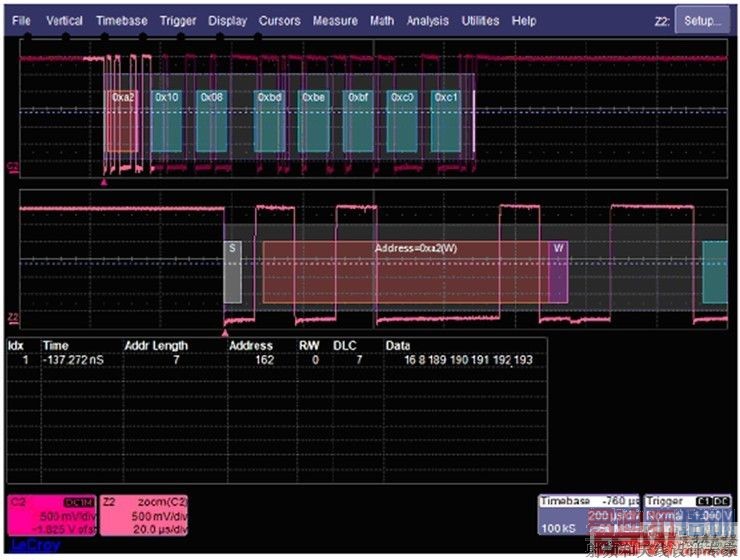Select decoded byte 0xc1 in upper trace
This screenshot has height=560, width=740.
tap(446, 121)
